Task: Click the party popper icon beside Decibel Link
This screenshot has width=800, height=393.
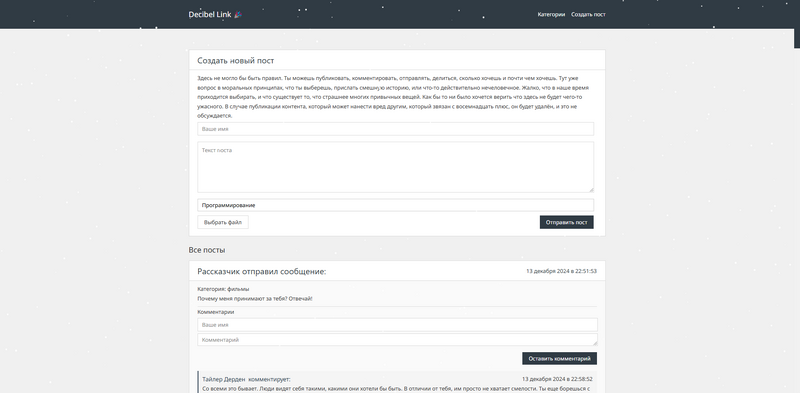Action: click(x=238, y=14)
